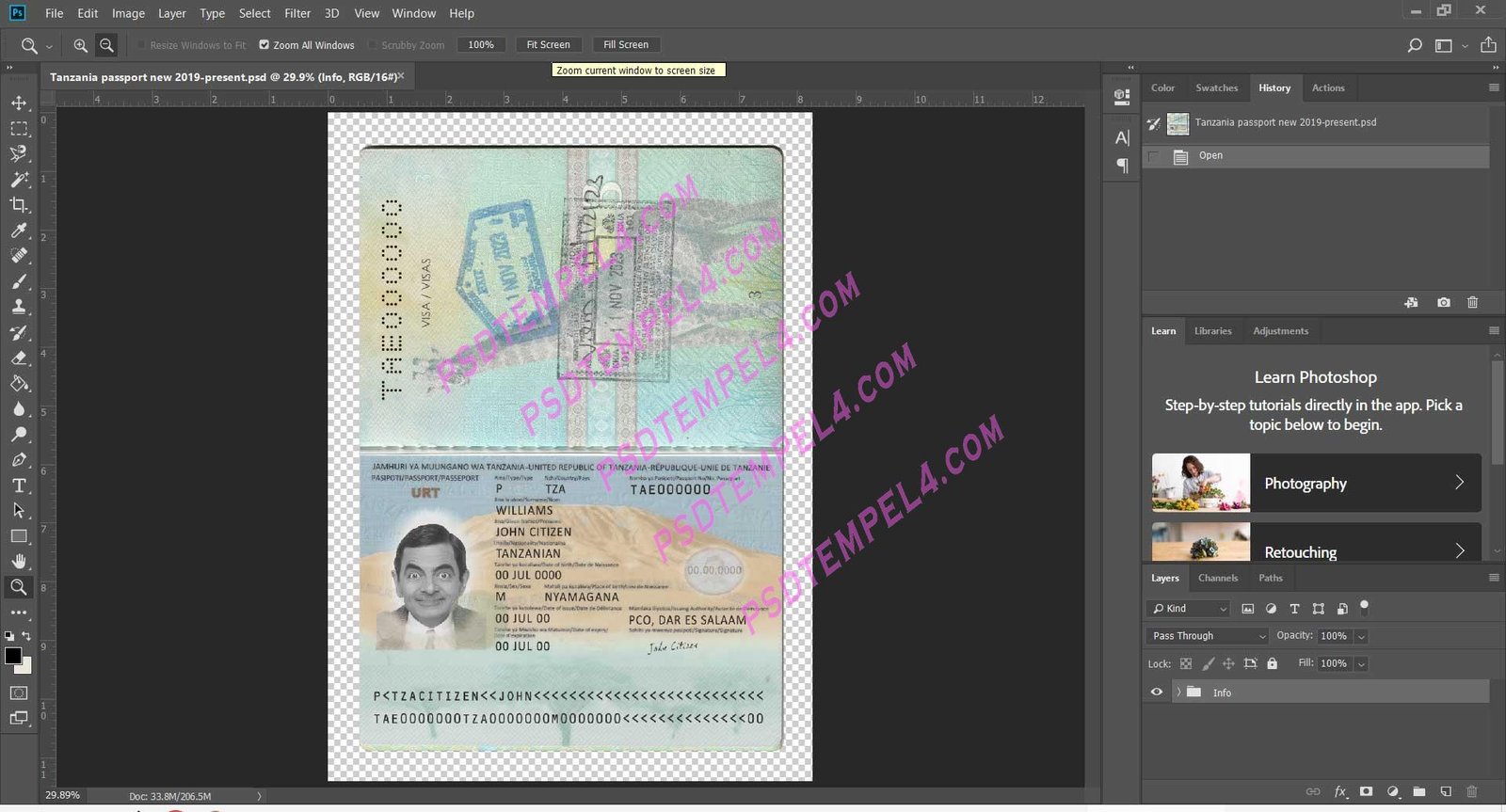Switch to the Swatches tab

pyautogui.click(x=1217, y=88)
